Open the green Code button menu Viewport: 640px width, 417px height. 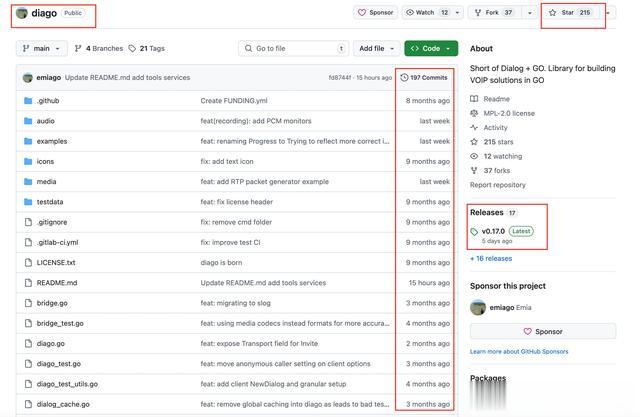(431, 48)
